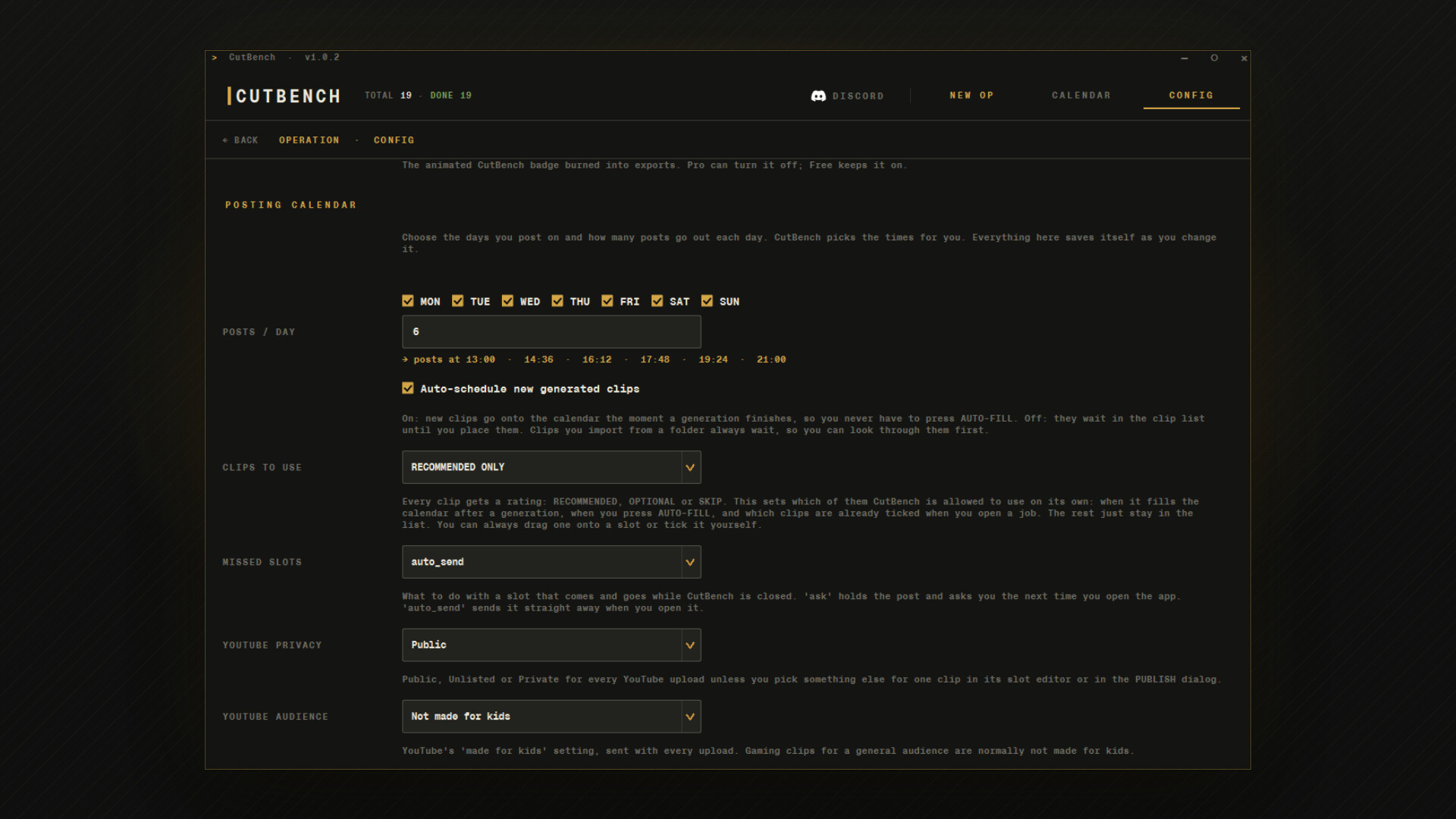Toggle the THU posting day
The height and width of the screenshot is (819, 1456).
click(x=557, y=301)
